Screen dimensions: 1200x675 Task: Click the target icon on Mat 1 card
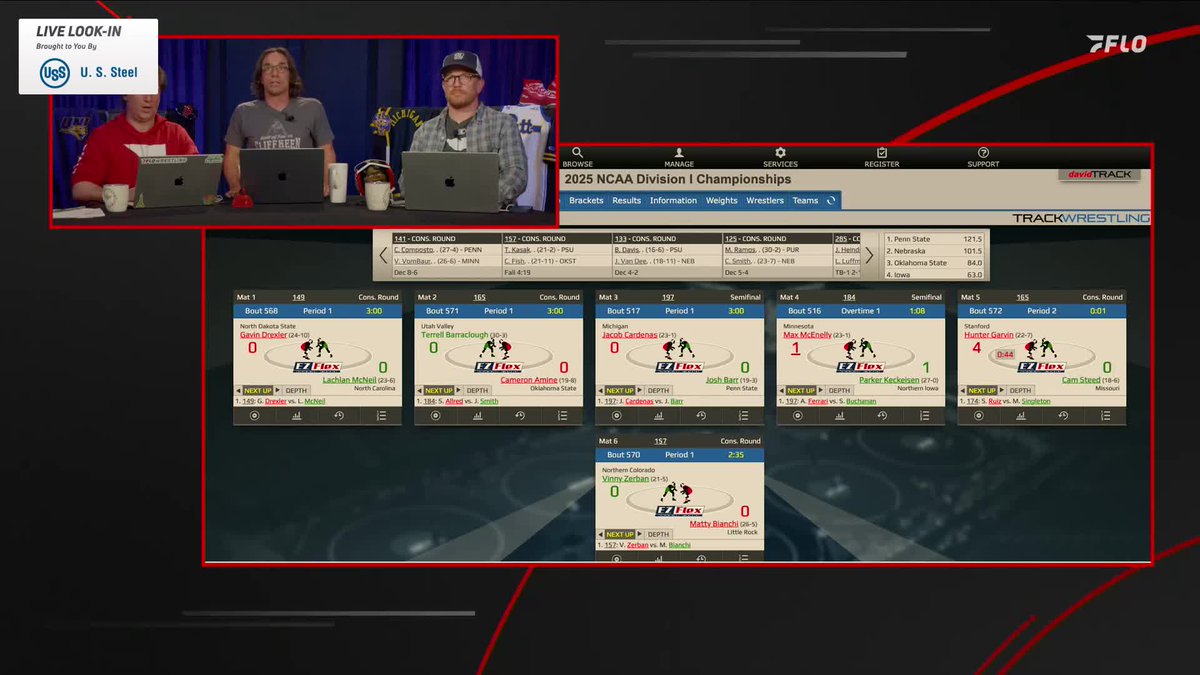click(x=254, y=416)
